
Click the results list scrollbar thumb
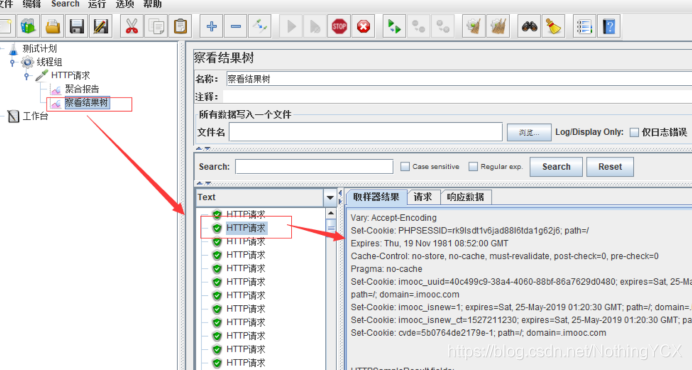331,227
